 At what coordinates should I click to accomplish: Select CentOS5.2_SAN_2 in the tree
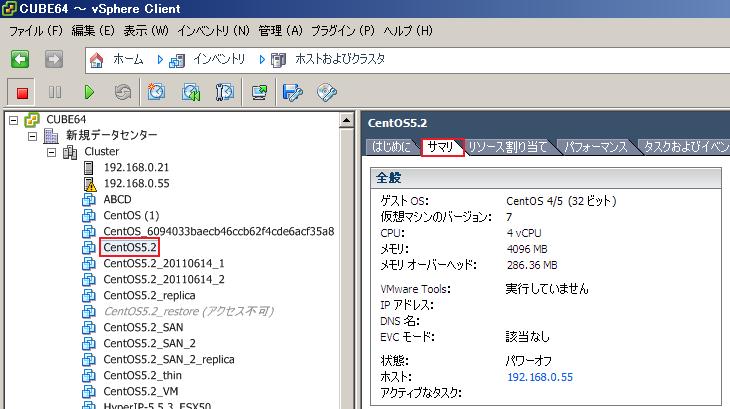click(x=149, y=343)
